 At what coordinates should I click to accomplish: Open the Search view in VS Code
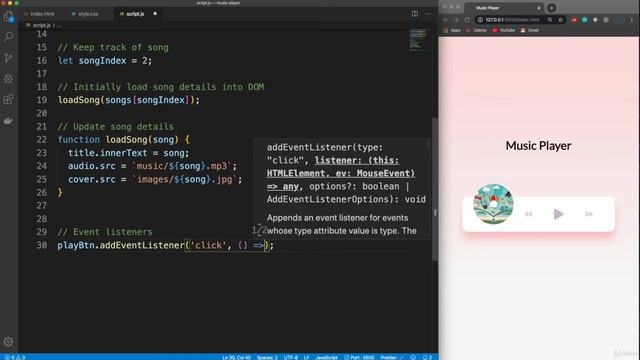pos(9,37)
